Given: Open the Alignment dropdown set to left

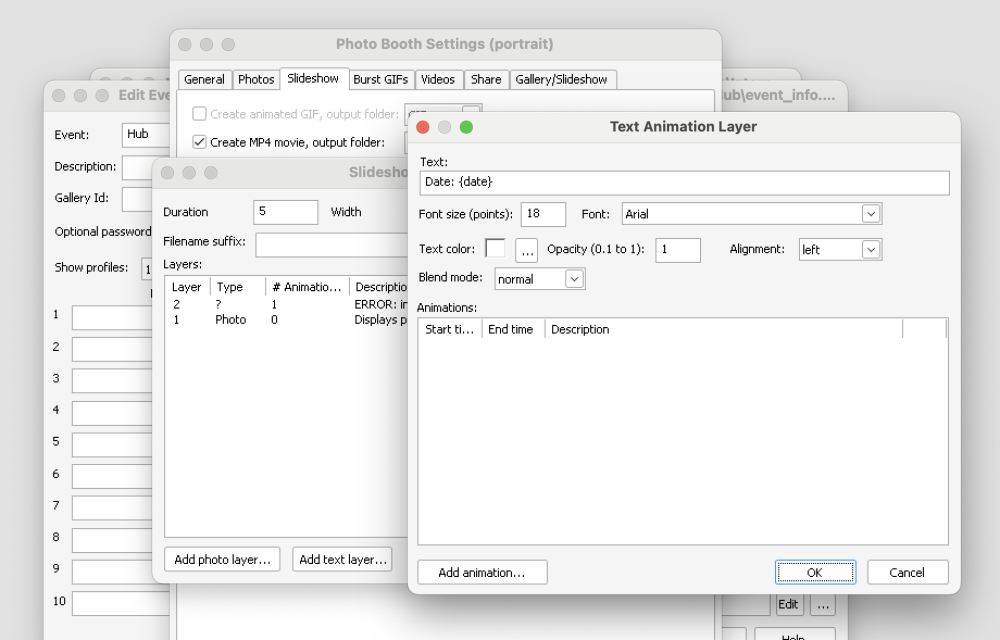Looking at the screenshot, I should coord(870,250).
